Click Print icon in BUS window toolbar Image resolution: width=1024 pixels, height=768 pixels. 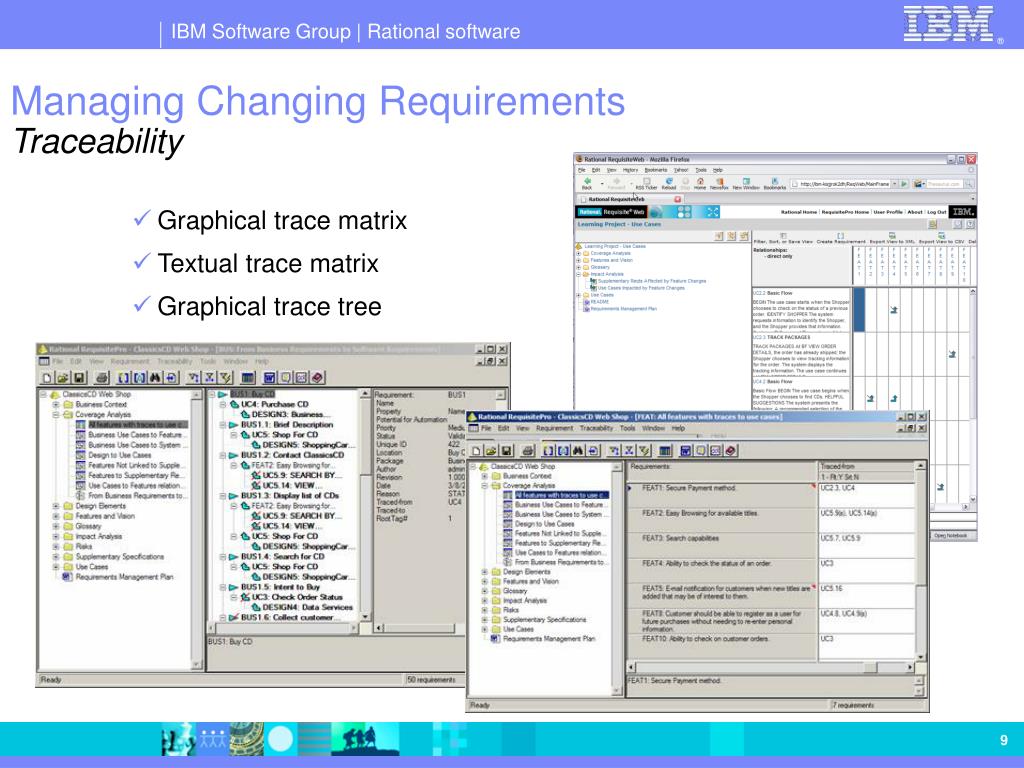(x=102, y=377)
